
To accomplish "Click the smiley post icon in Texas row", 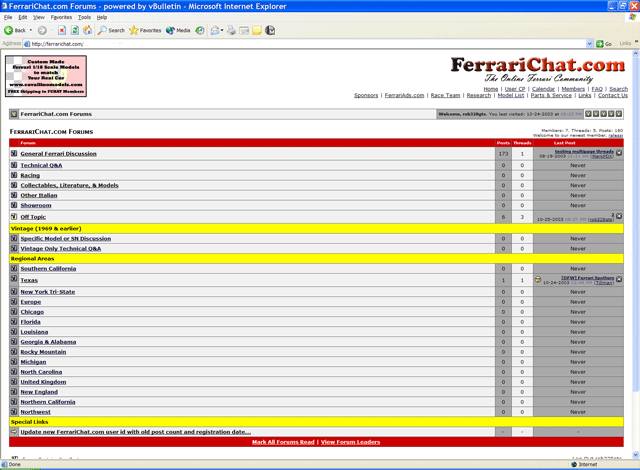I will pos(538,279).
